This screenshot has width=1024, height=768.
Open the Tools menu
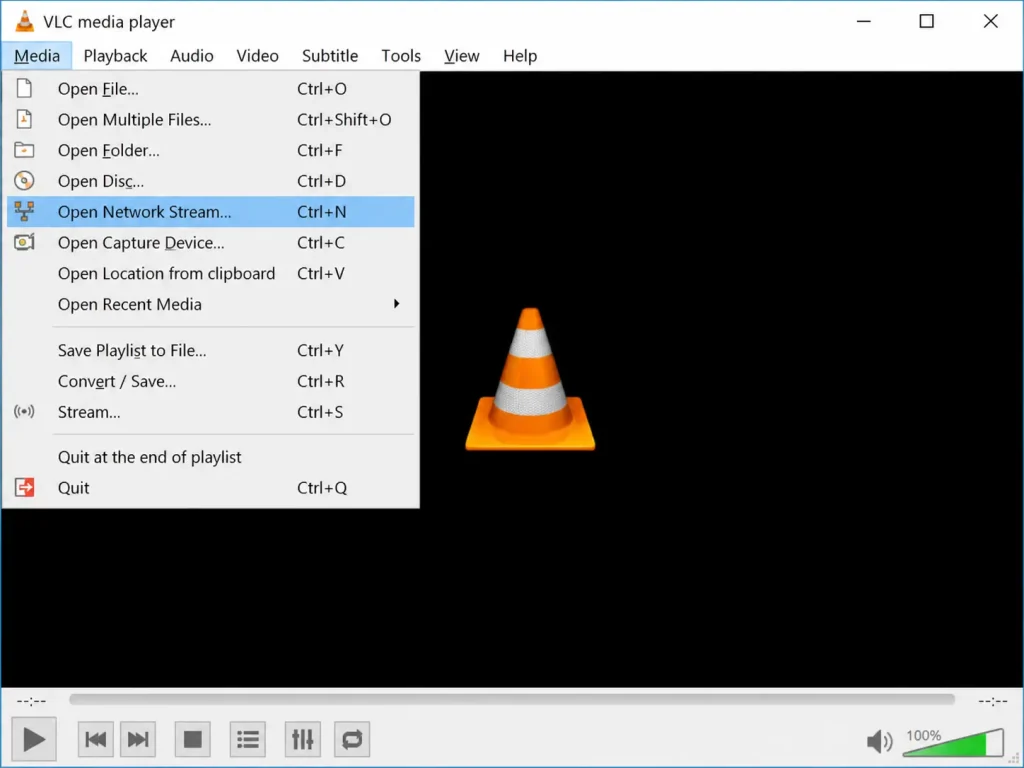[401, 56]
